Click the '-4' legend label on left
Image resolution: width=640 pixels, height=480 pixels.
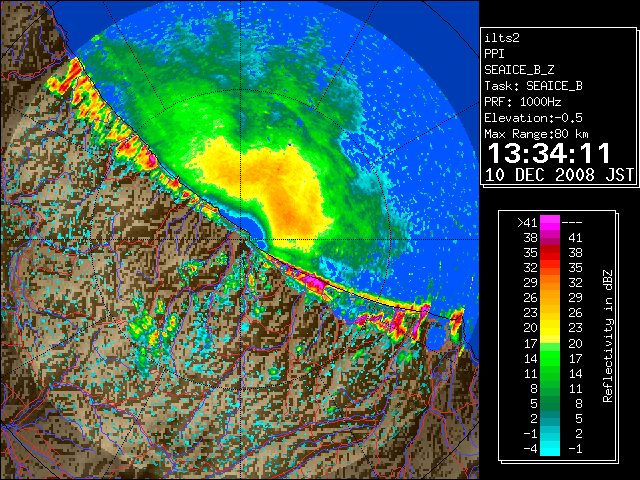click(x=530, y=448)
